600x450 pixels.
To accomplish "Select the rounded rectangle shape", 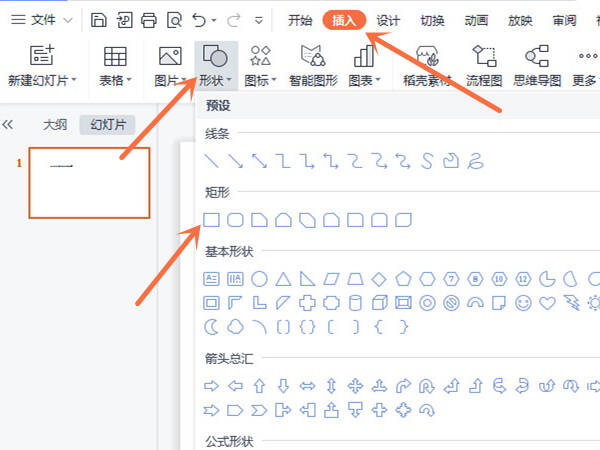I will tap(235, 220).
